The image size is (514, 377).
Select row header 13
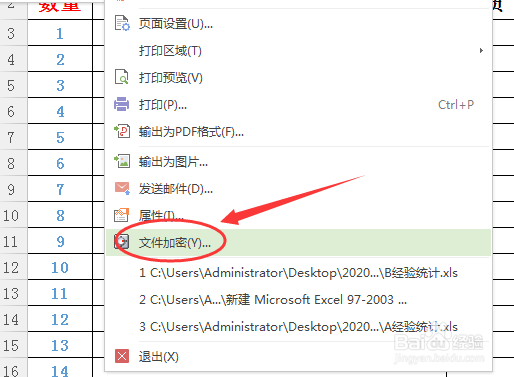pyautogui.click(x=13, y=293)
